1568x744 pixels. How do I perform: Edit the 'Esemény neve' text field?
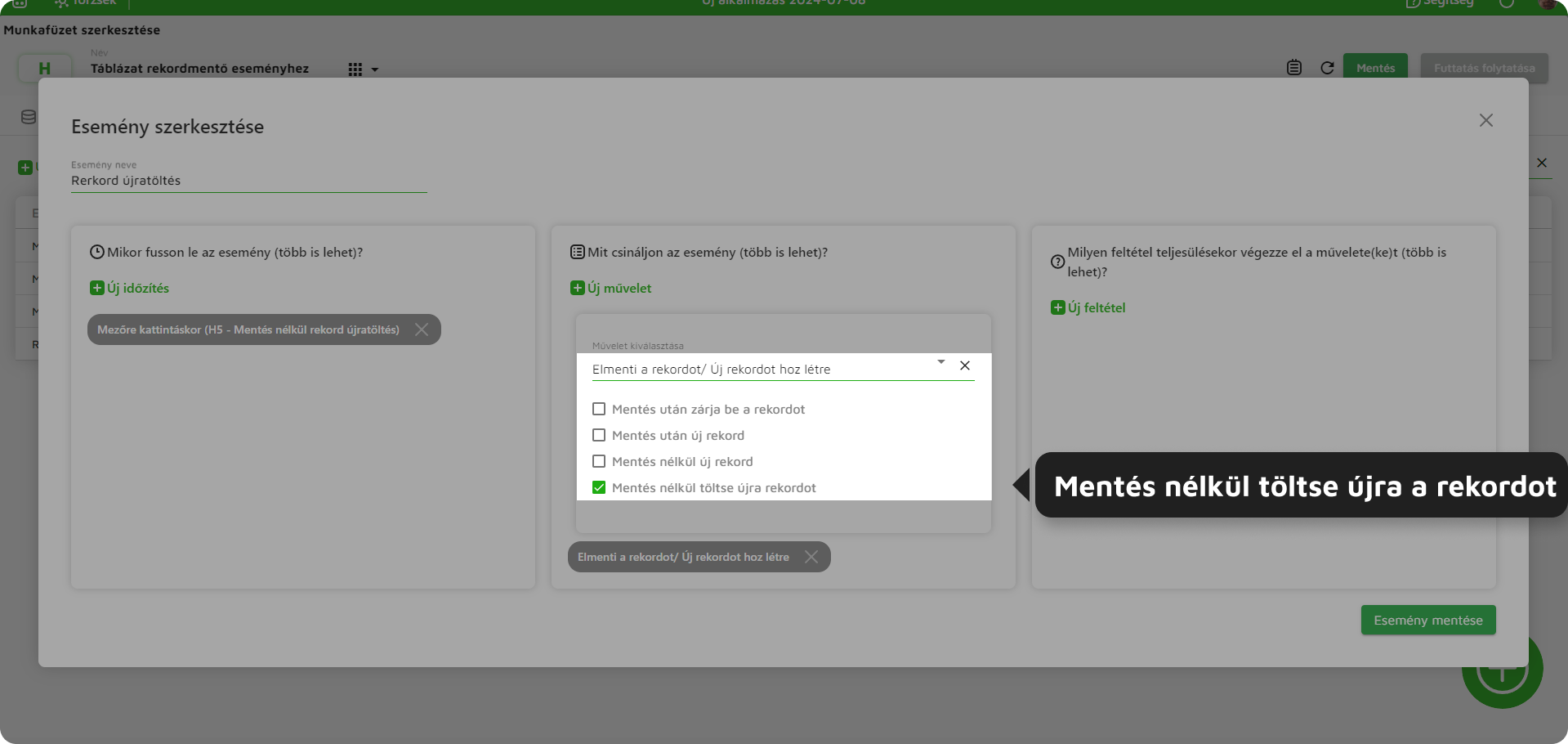pos(248,181)
